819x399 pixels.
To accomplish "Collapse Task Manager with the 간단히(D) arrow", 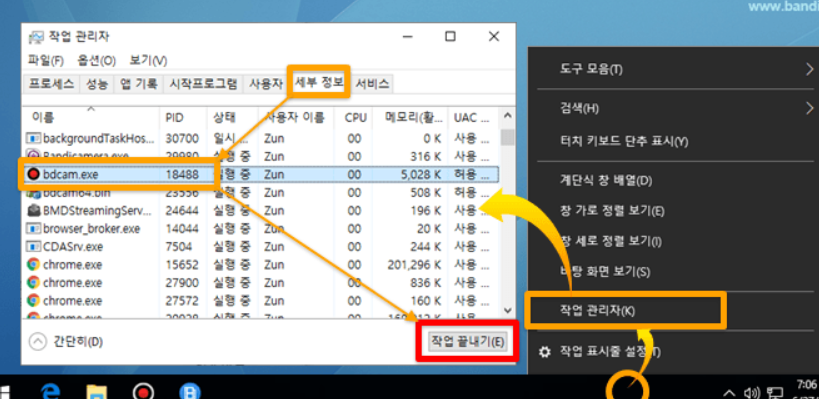I will click(x=38, y=342).
